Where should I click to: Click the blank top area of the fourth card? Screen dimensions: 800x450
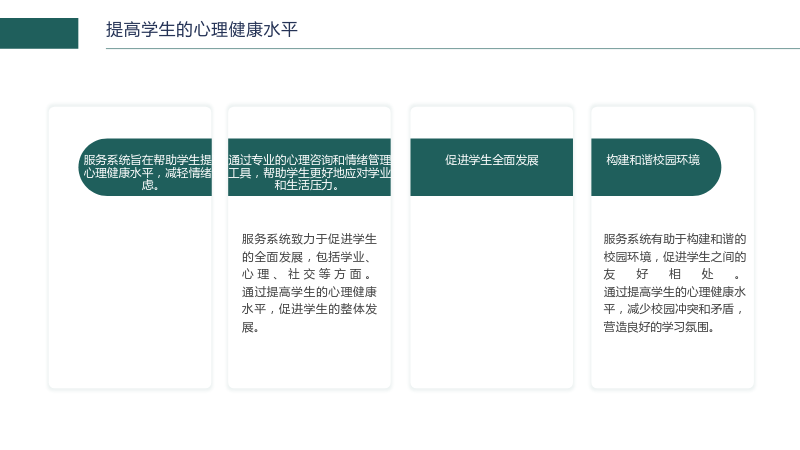pyautogui.click(x=672, y=122)
